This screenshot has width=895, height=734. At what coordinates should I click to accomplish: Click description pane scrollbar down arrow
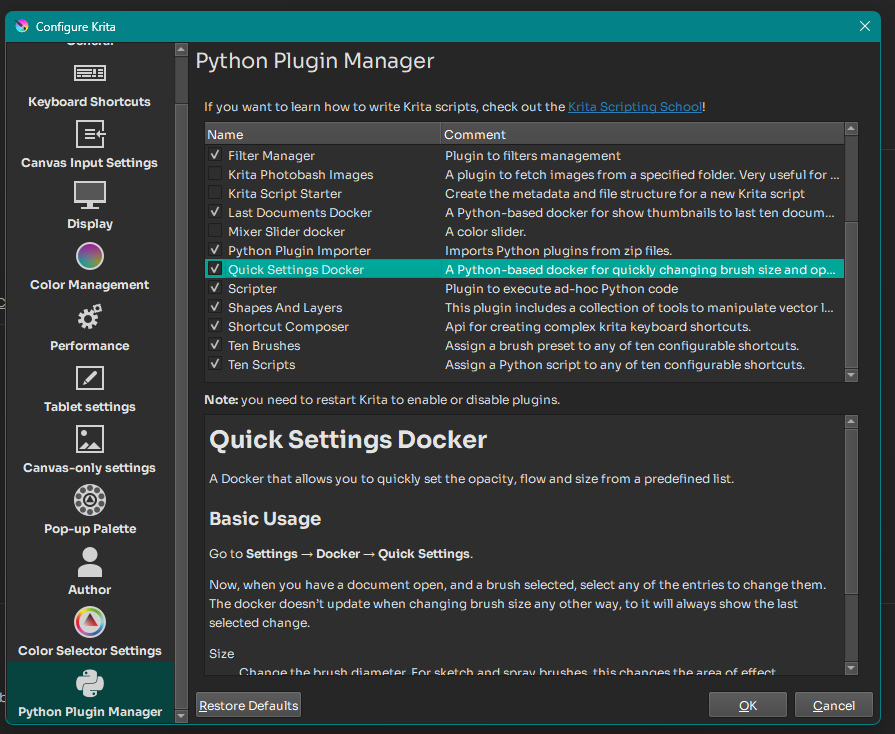click(x=851, y=668)
